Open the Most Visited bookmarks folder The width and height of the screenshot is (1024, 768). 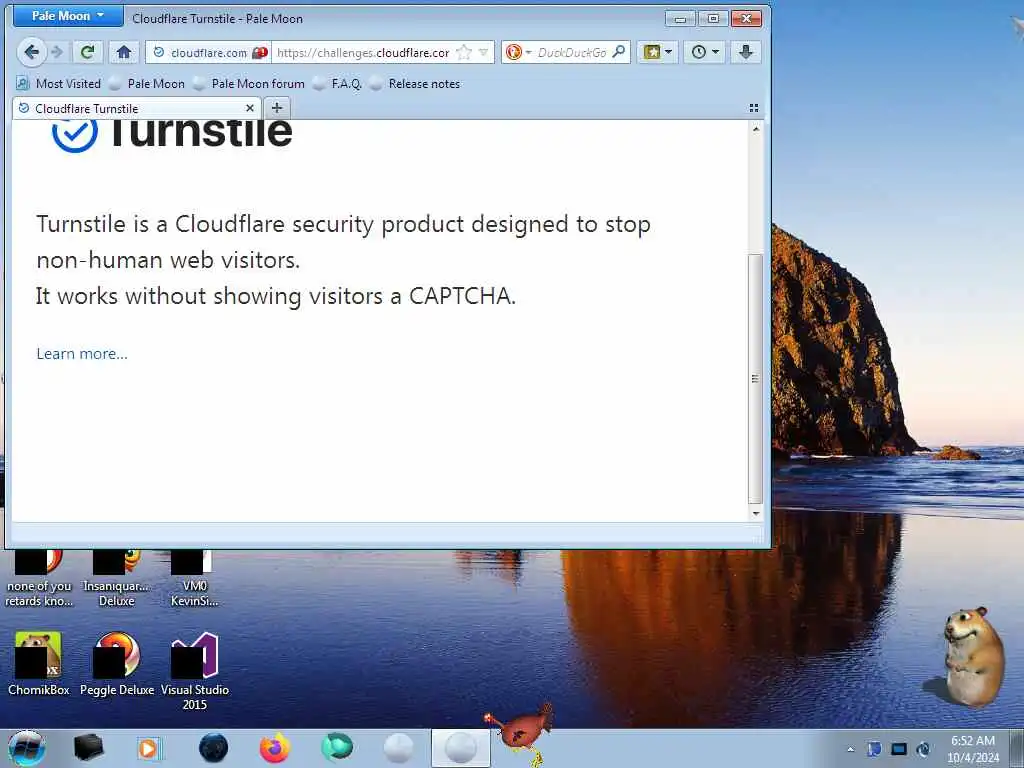click(x=59, y=84)
